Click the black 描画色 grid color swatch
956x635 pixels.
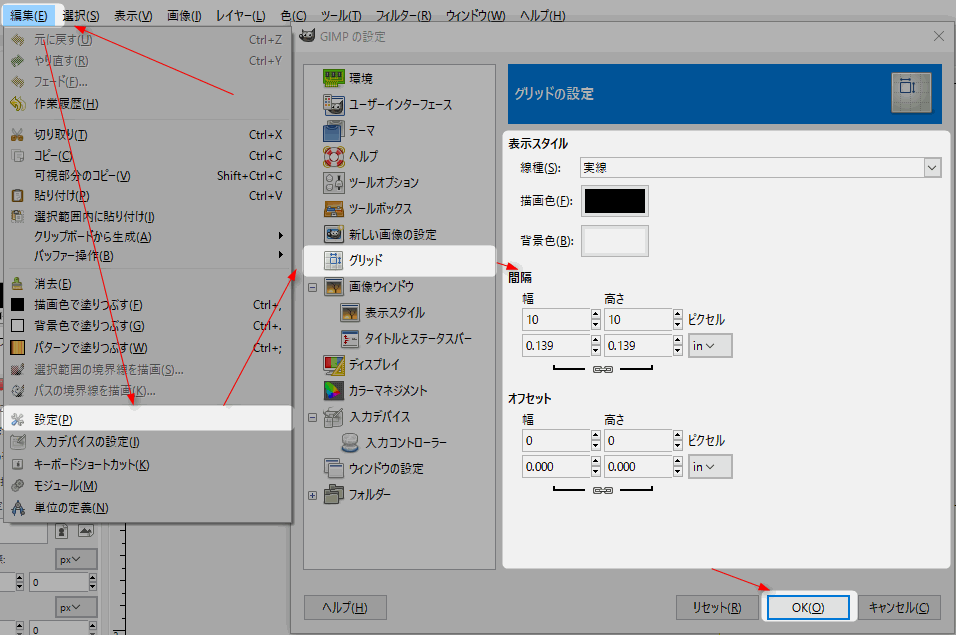[x=615, y=201]
